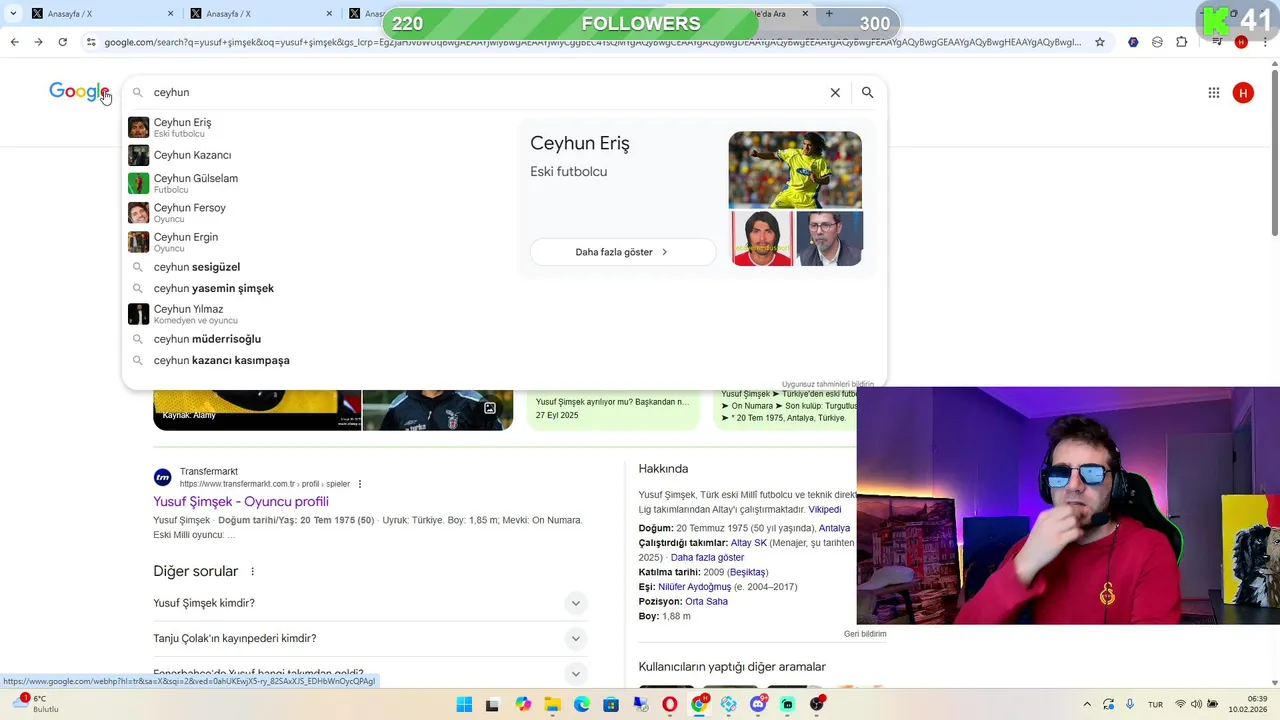
Task: Click Beşiktaş link in Katılma tarihi
Action: pos(747,572)
